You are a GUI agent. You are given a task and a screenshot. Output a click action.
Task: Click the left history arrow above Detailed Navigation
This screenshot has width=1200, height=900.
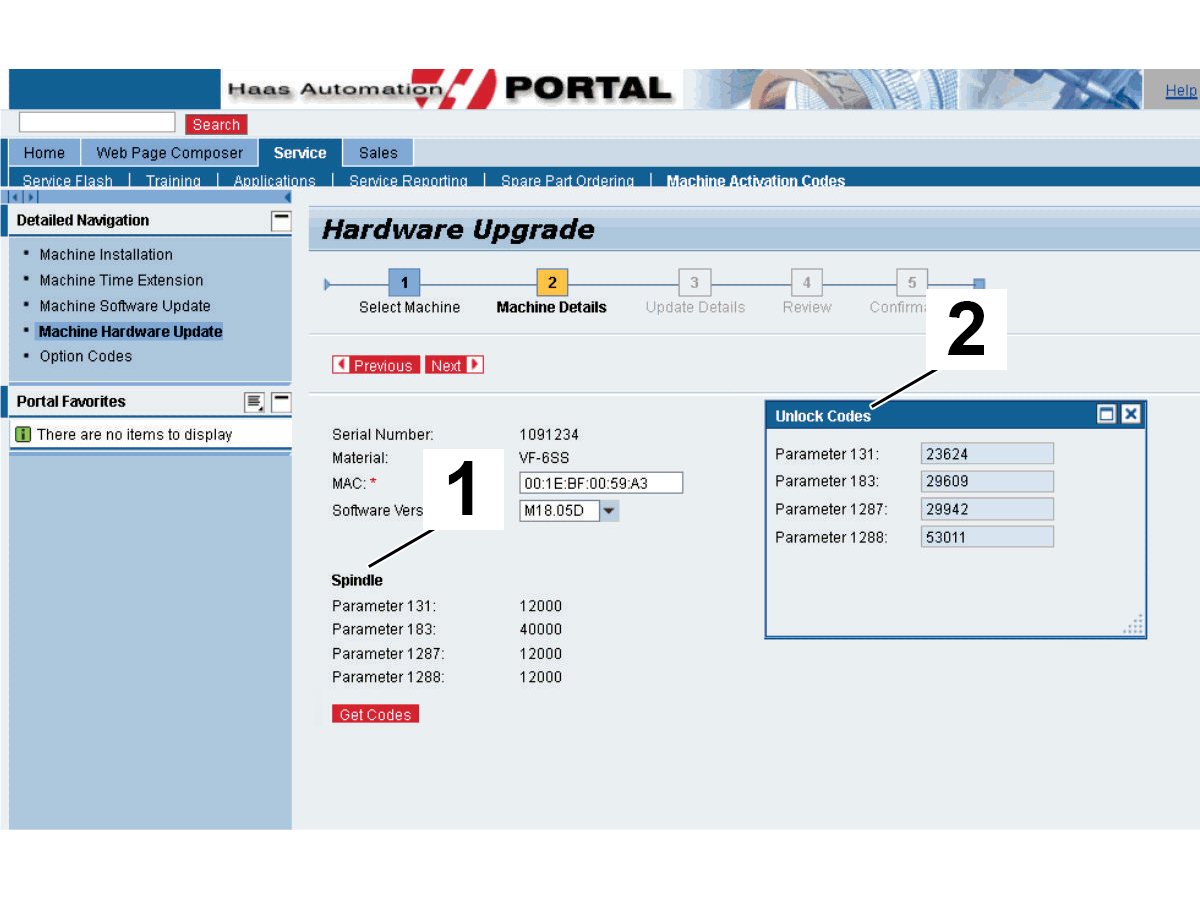pos(14,197)
